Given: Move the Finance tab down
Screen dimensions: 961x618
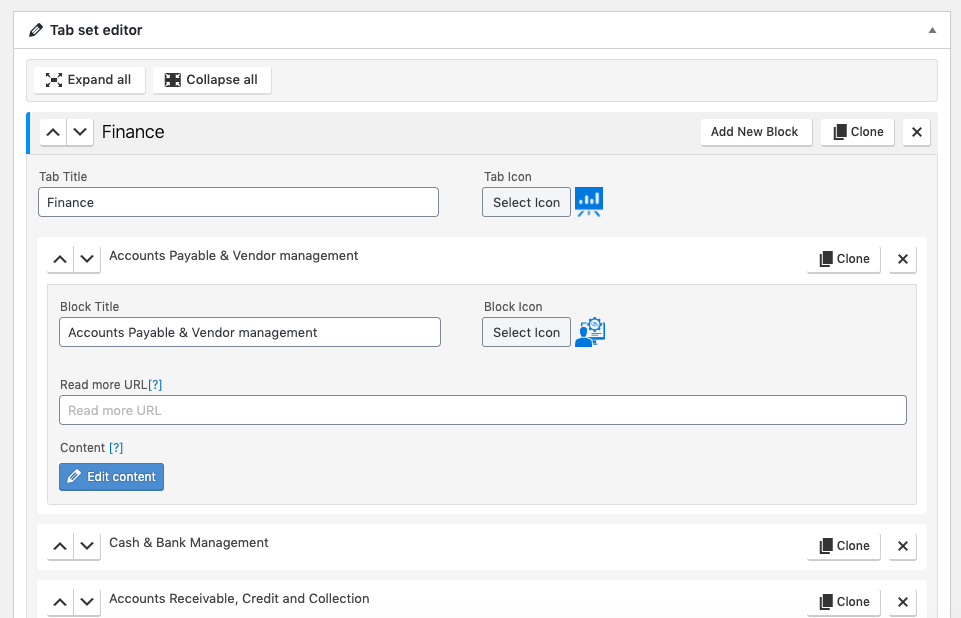Looking at the screenshot, I should pyautogui.click(x=81, y=132).
